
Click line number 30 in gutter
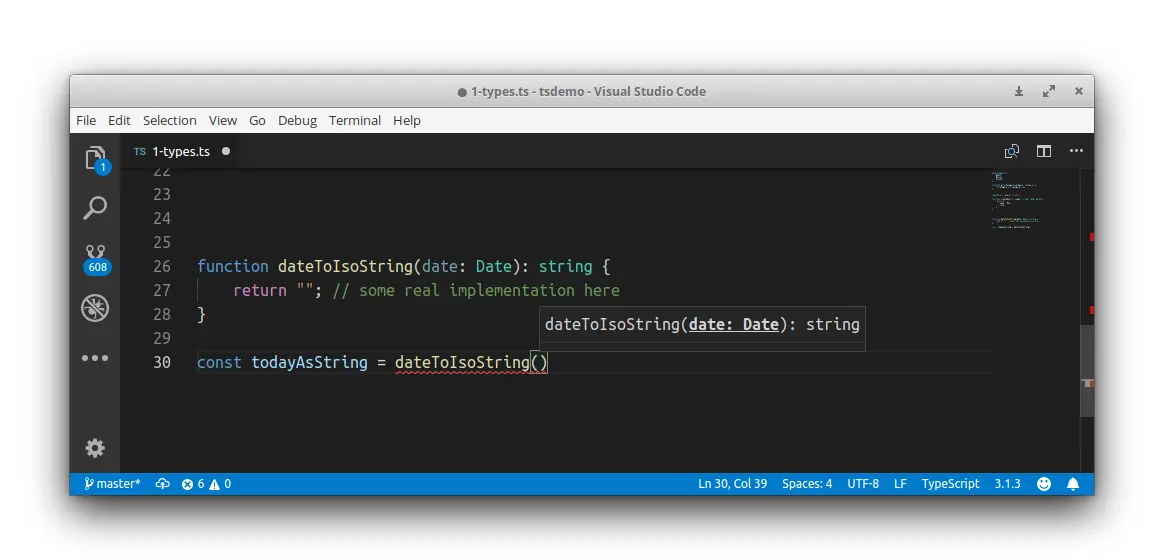coord(162,362)
